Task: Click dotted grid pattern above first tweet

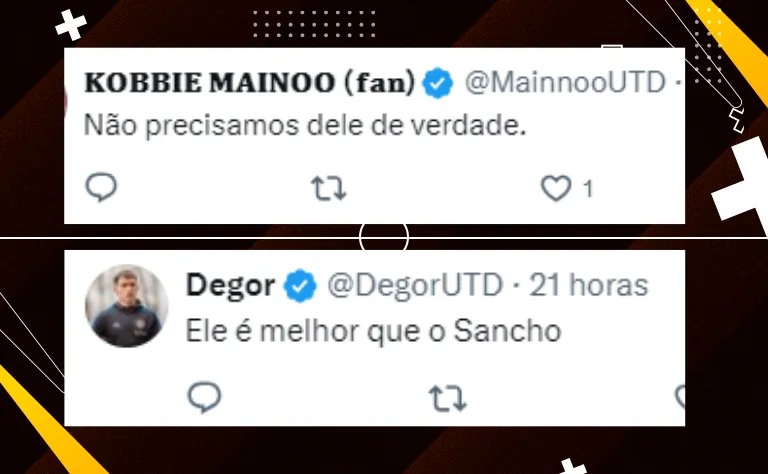Action: coord(314,24)
